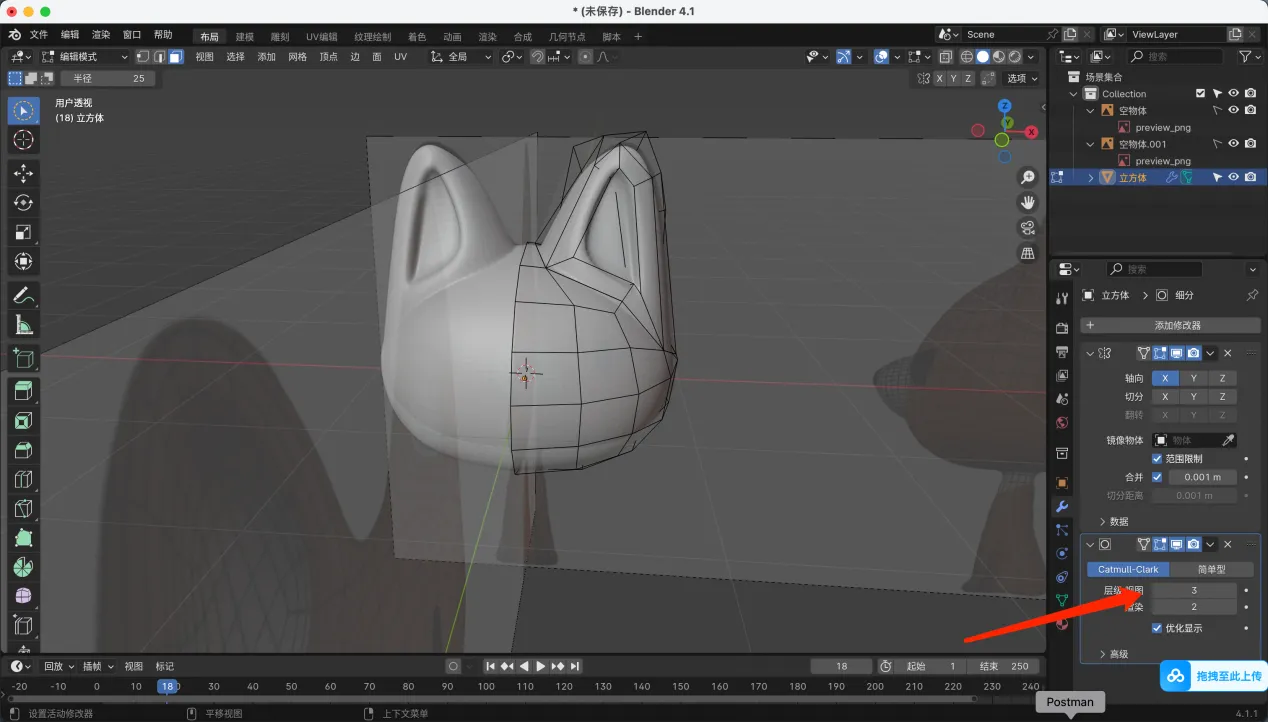Click the viewport zoom magnifier icon
1268x722 pixels.
(x=1027, y=177)
